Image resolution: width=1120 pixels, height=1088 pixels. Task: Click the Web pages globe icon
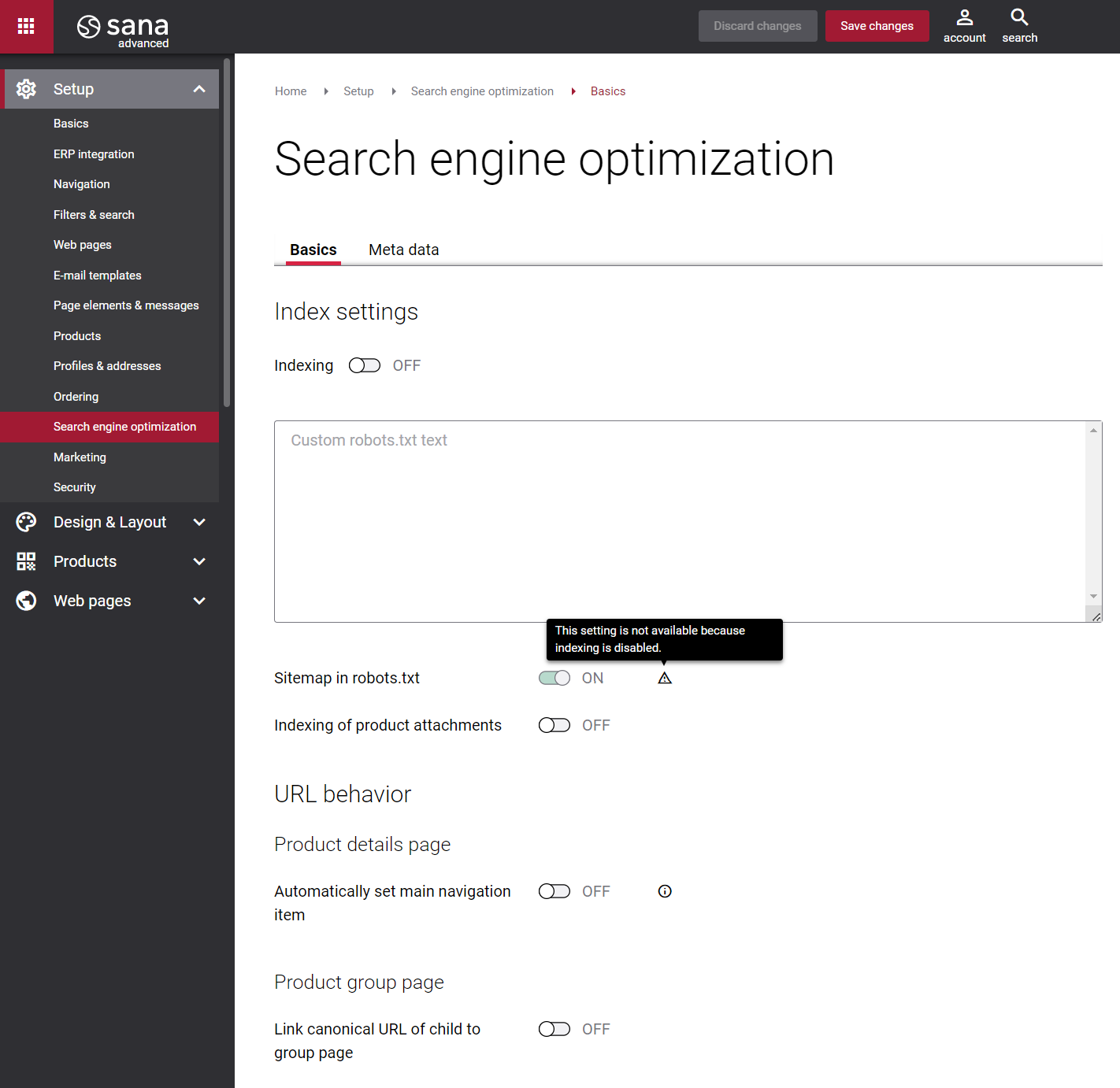click(26, 601)
